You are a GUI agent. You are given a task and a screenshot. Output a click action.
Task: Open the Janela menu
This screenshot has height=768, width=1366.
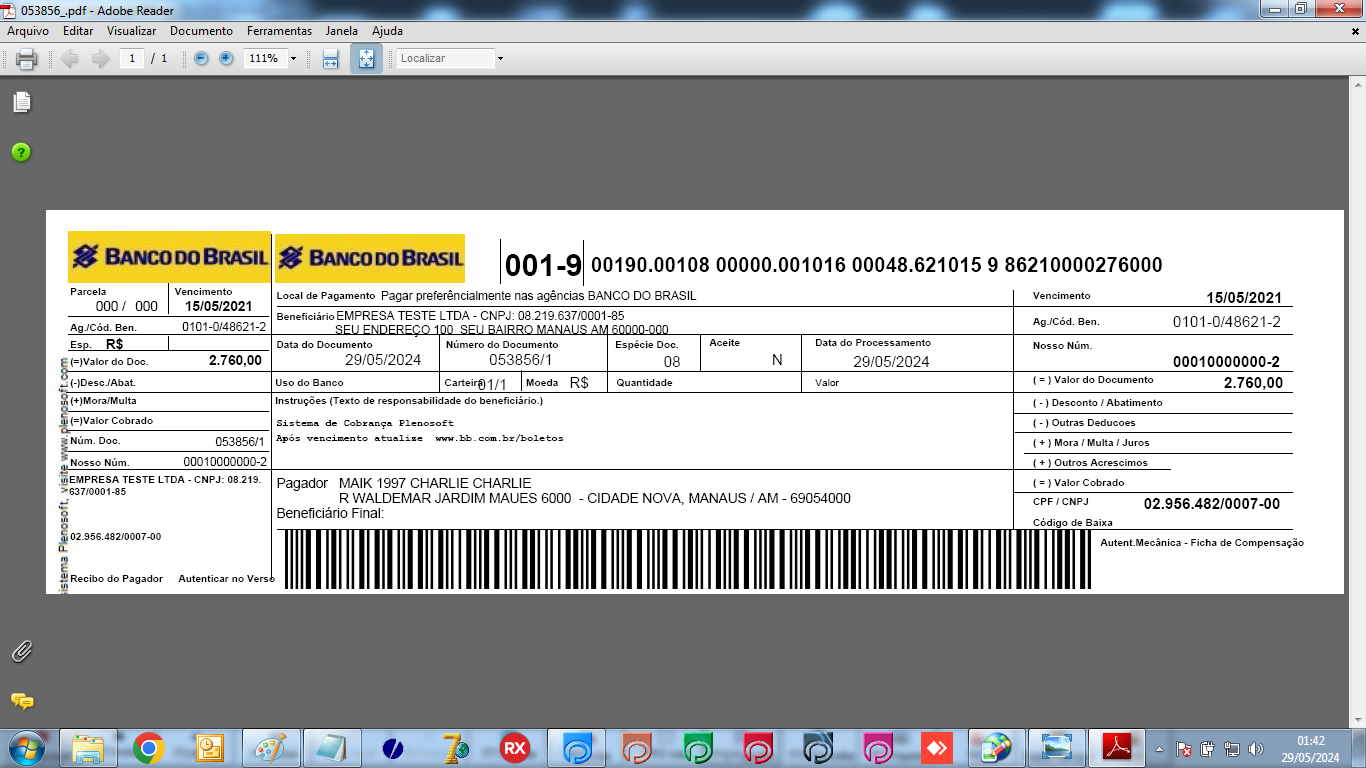point(341,31)
